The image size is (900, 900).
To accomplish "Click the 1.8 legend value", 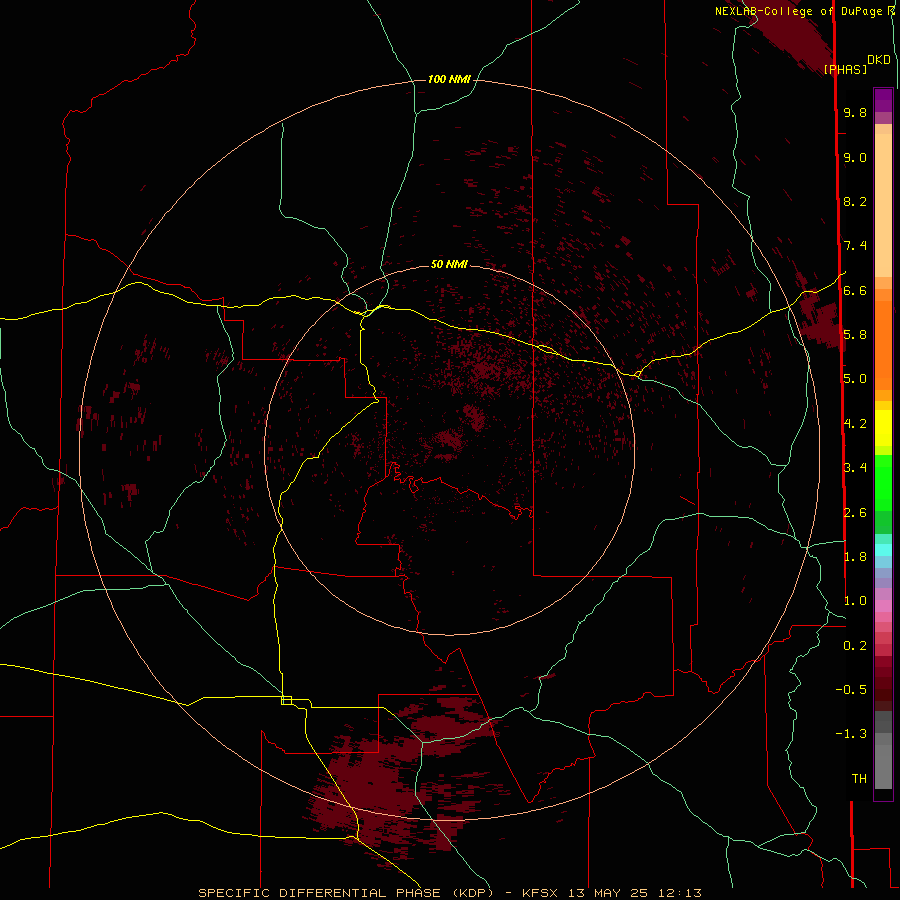I will click(855, 557).
